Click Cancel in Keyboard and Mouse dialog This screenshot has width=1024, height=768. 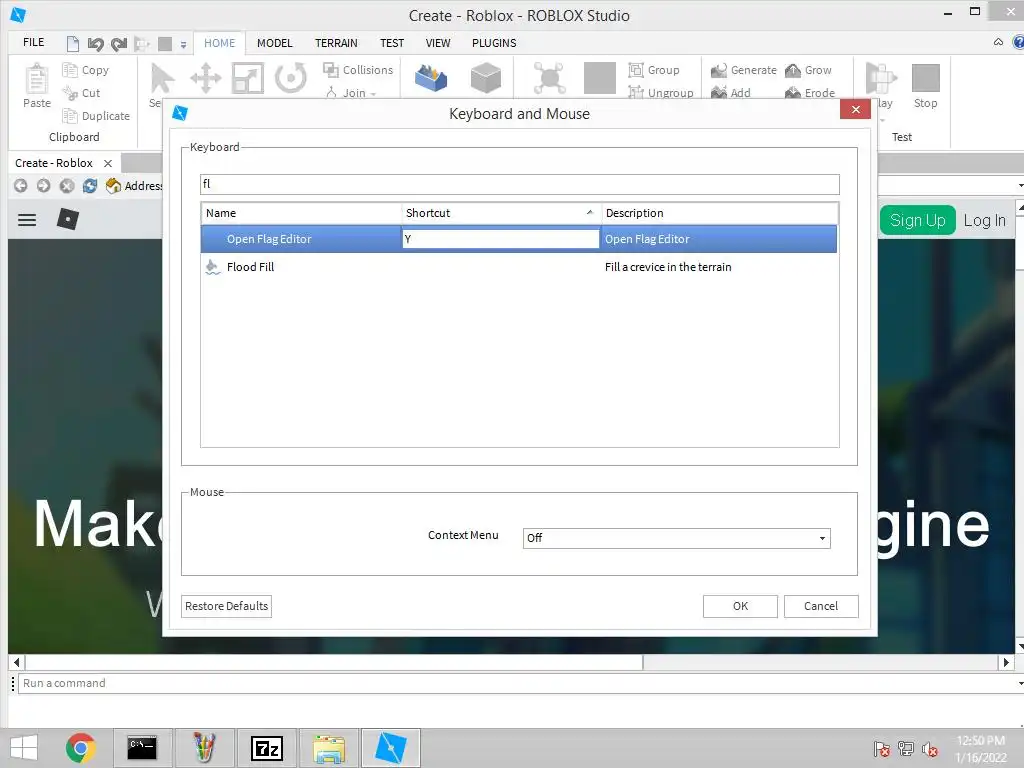(821, 606)
